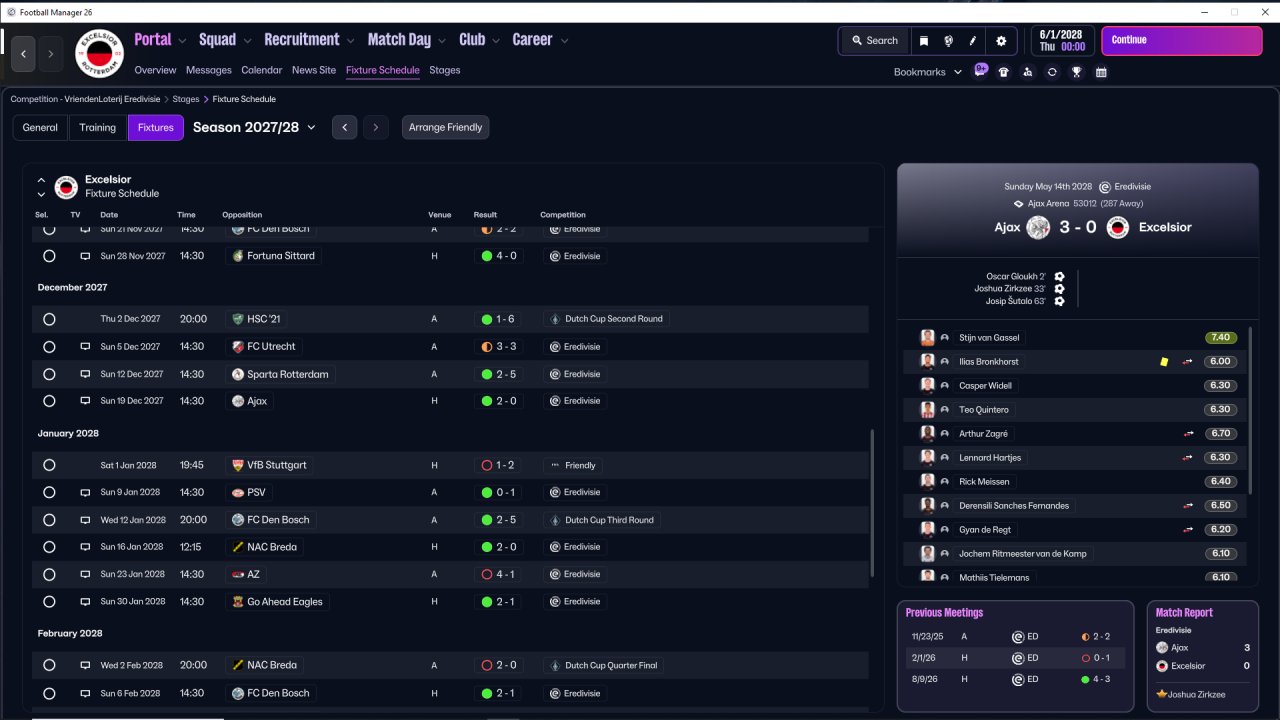Click the shirt squad bookmark icon
Screen dimensions: 1280x720
coord(1004,72)
